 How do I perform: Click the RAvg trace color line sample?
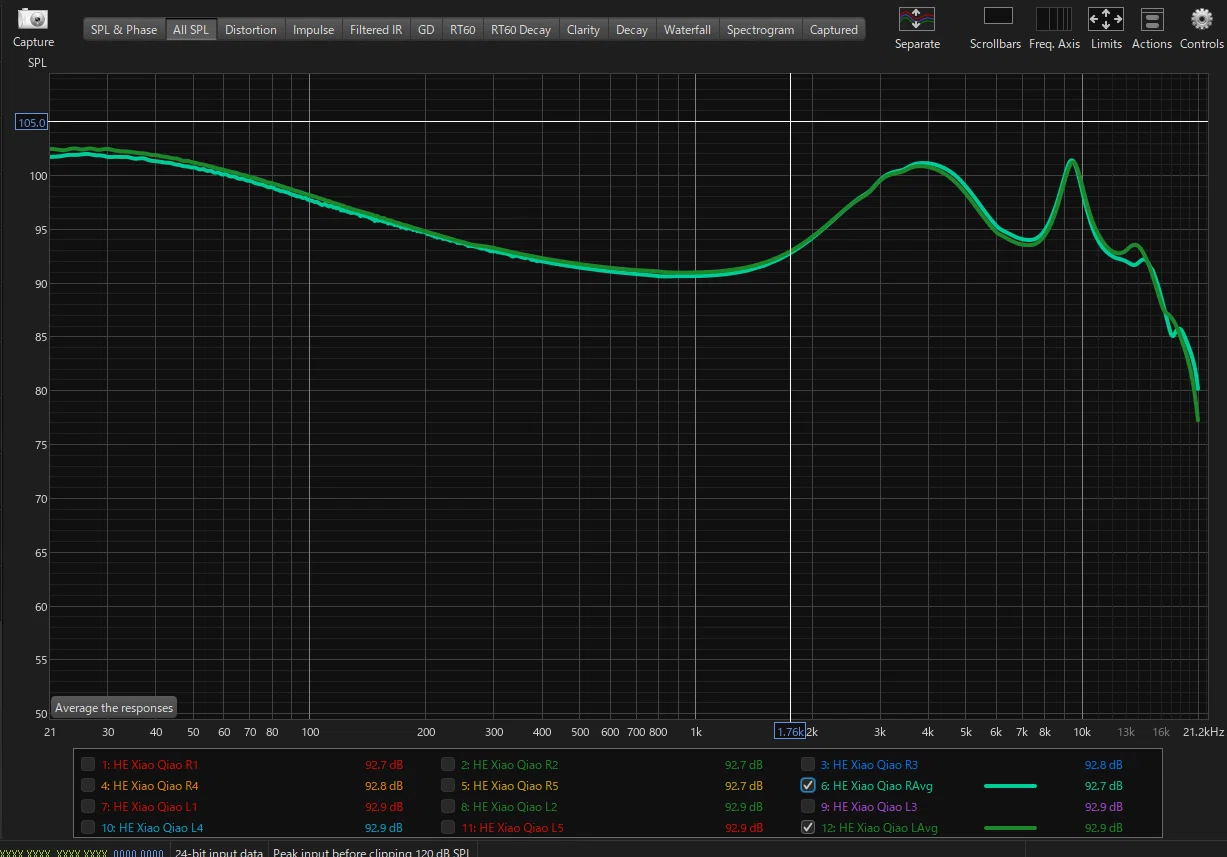1010,786
